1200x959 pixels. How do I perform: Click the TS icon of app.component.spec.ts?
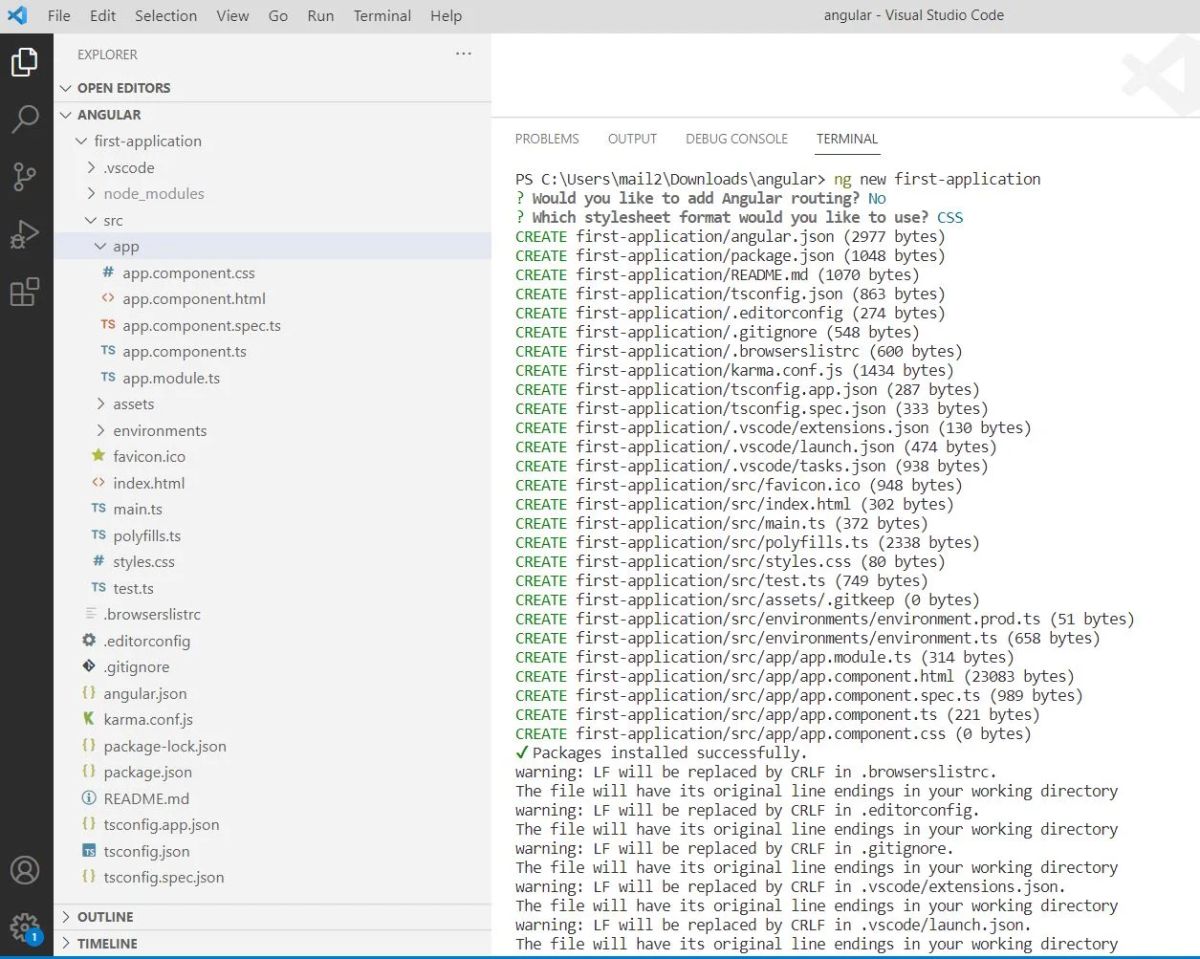coord(108,325)
